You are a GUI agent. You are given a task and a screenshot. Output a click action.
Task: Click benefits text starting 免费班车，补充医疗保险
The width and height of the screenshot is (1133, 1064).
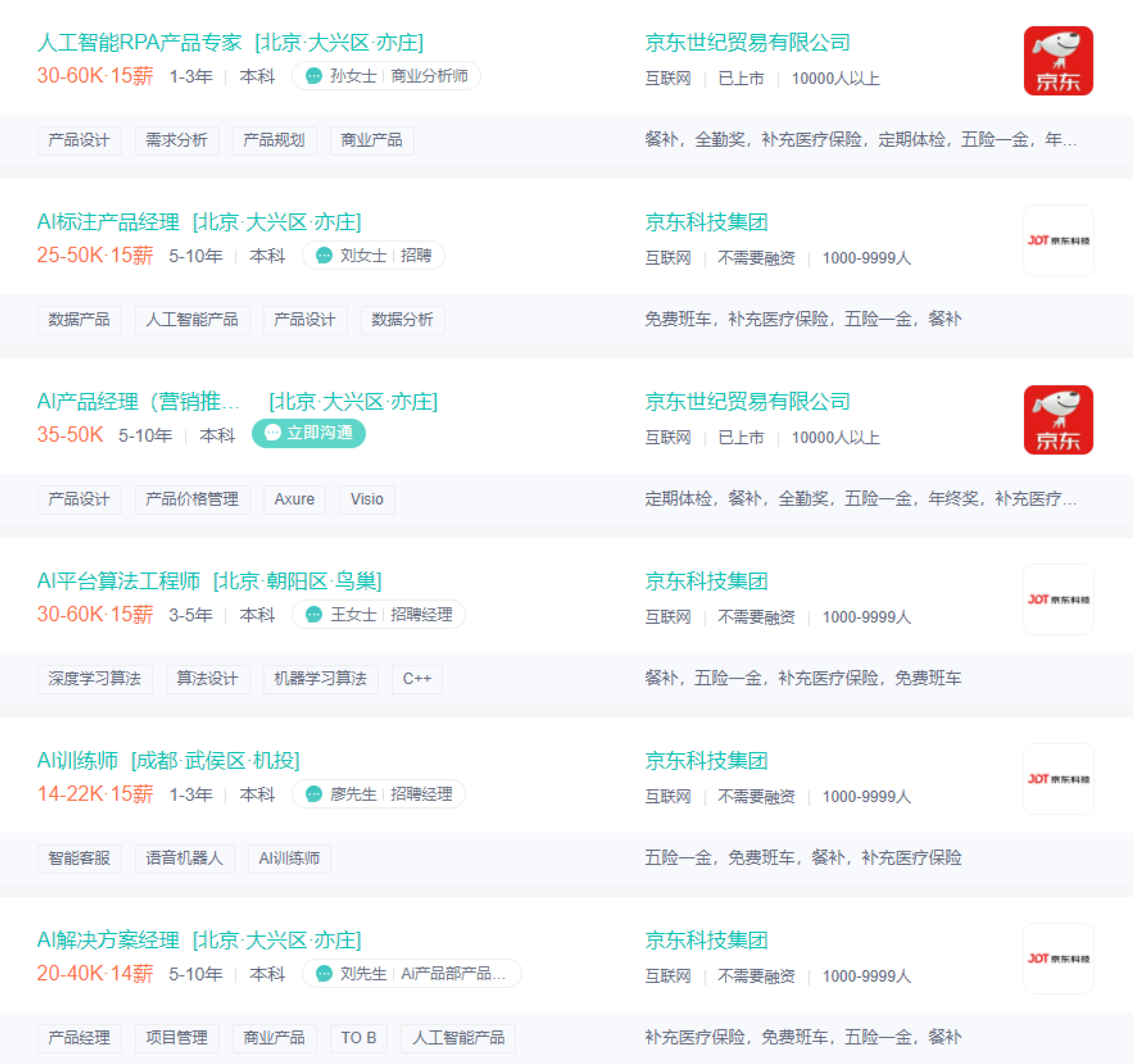pyautogui.click(x=803, y=320)
